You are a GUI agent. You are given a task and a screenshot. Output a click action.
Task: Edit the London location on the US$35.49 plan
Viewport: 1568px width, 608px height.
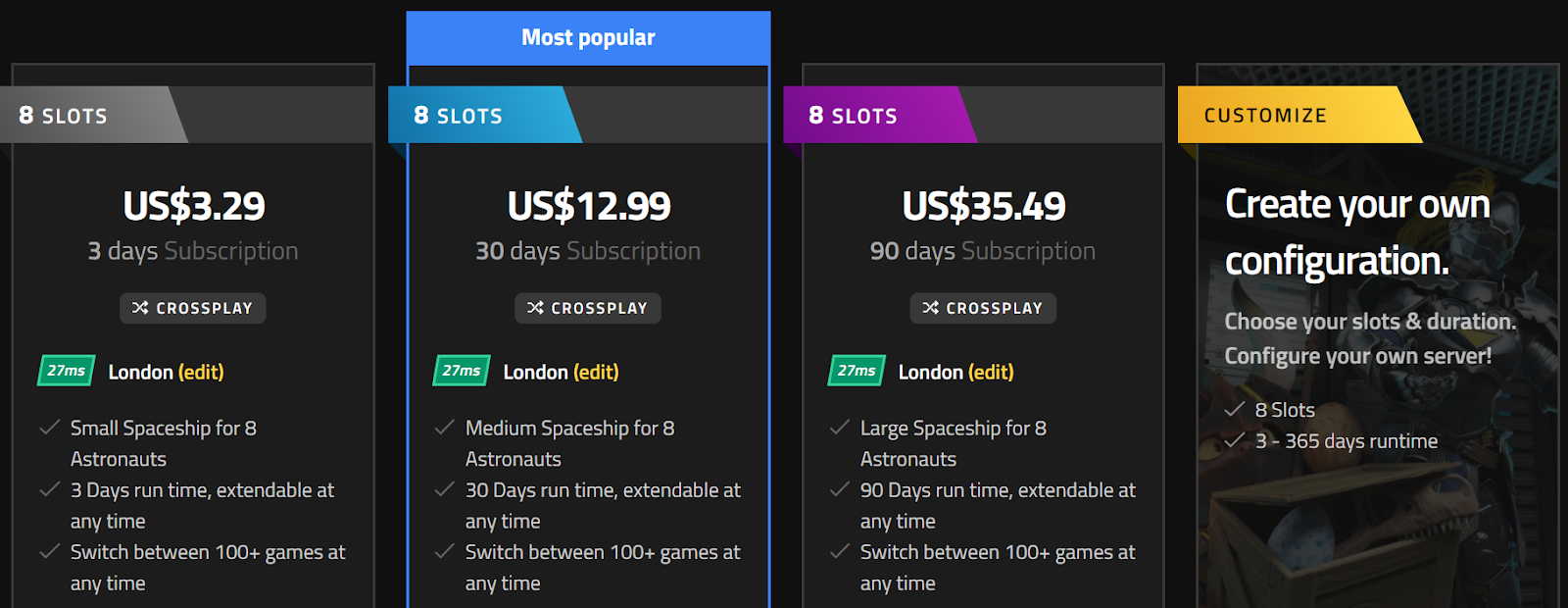(x=991, y=373)
